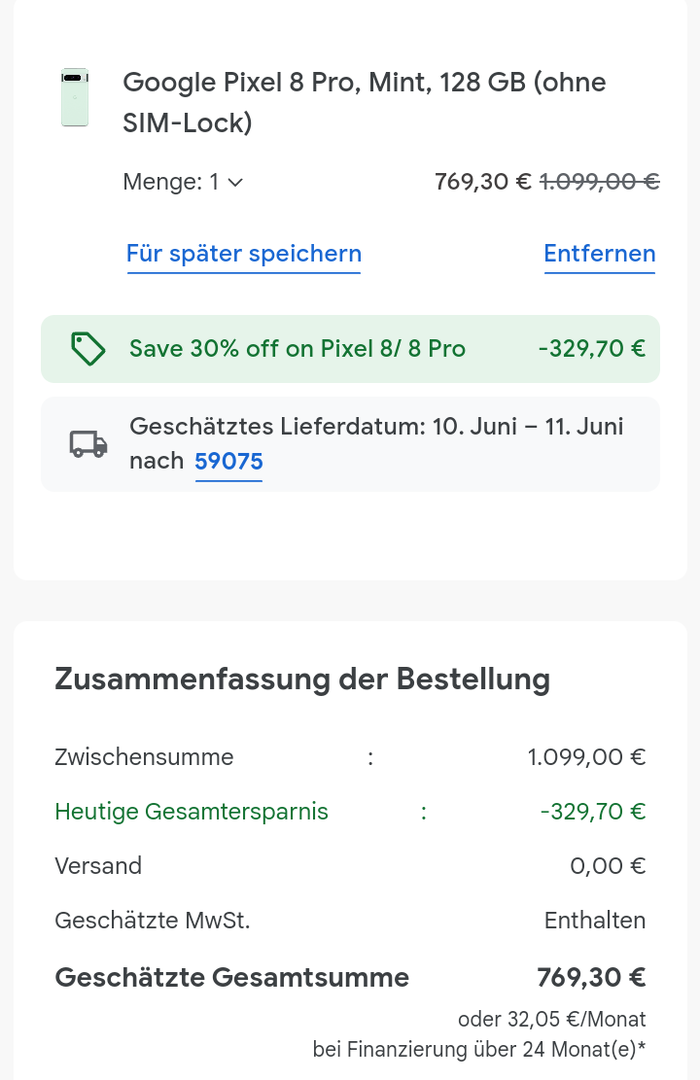Screen dimensions: 700x1080
Task: Open the Menge quantity dropdown
Action: (183, 182)
